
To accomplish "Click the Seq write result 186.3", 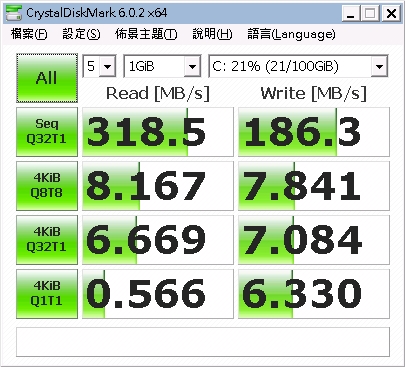I will (x=314, y=132).
